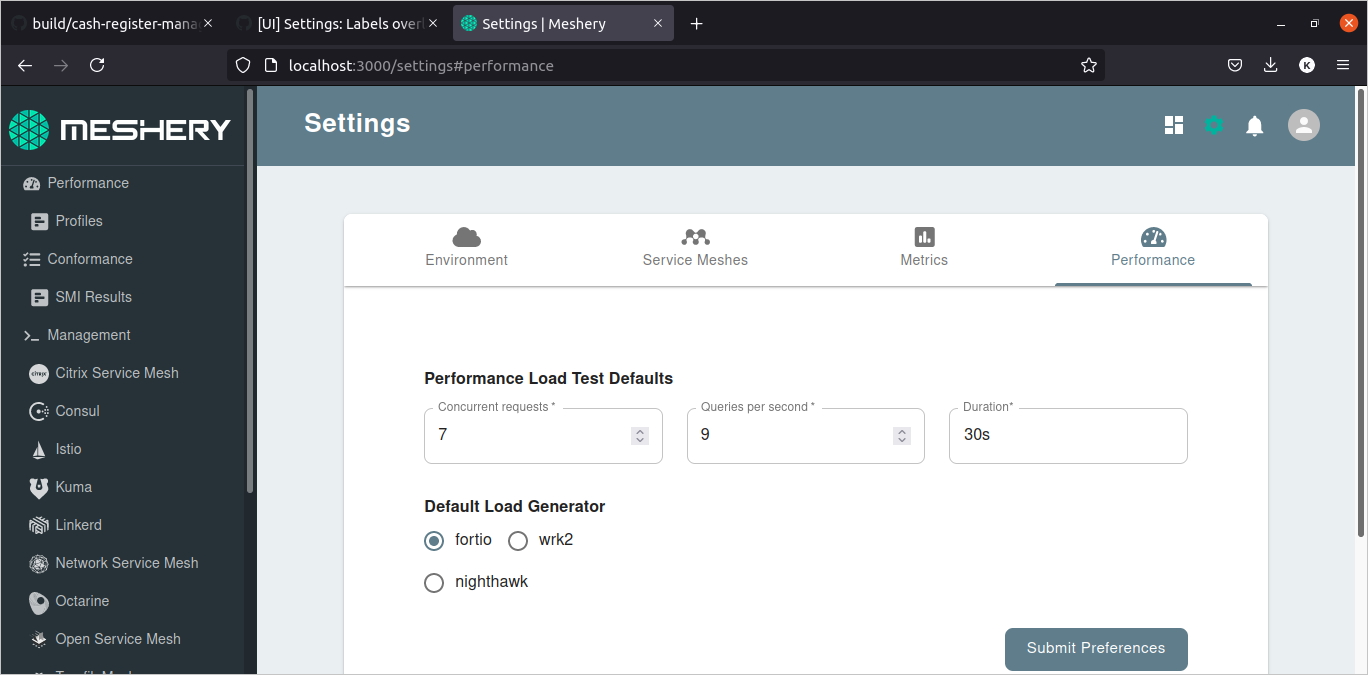1368x675 pixels.
Task: Choose nighthawk as load generator
Action: click(x=434, y=582)
